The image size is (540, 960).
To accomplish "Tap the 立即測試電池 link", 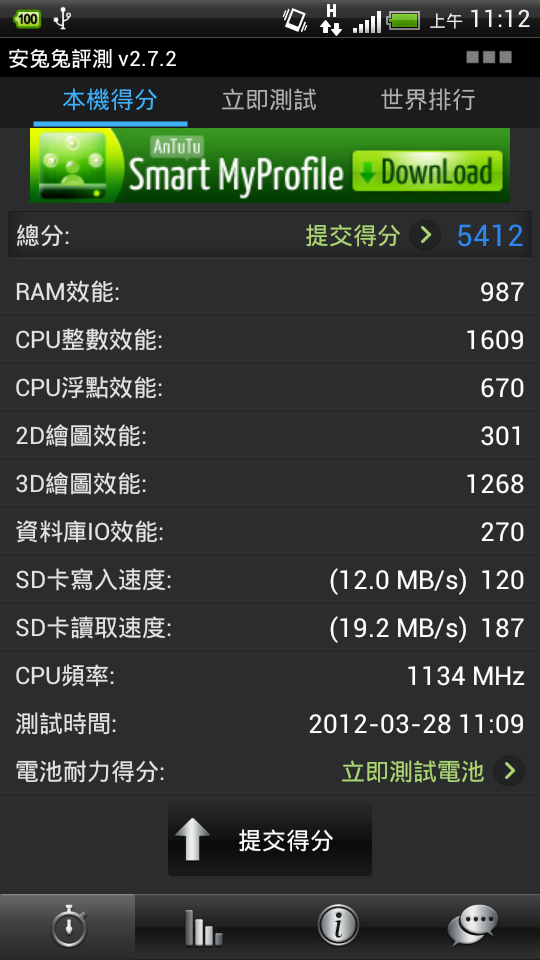I will (413, 772).
